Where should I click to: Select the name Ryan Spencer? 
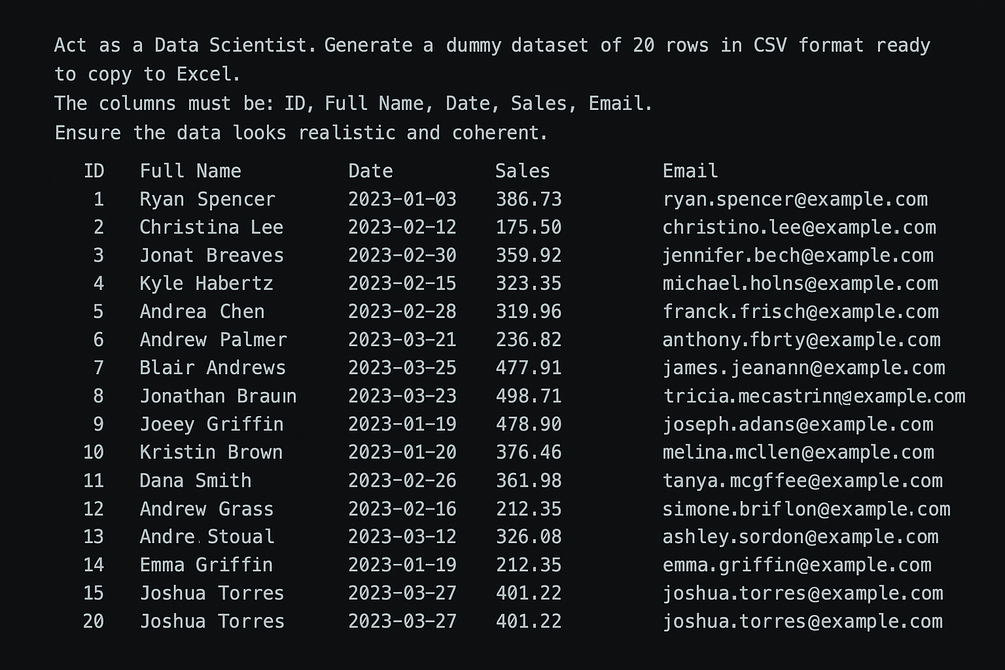click(208, 200)
